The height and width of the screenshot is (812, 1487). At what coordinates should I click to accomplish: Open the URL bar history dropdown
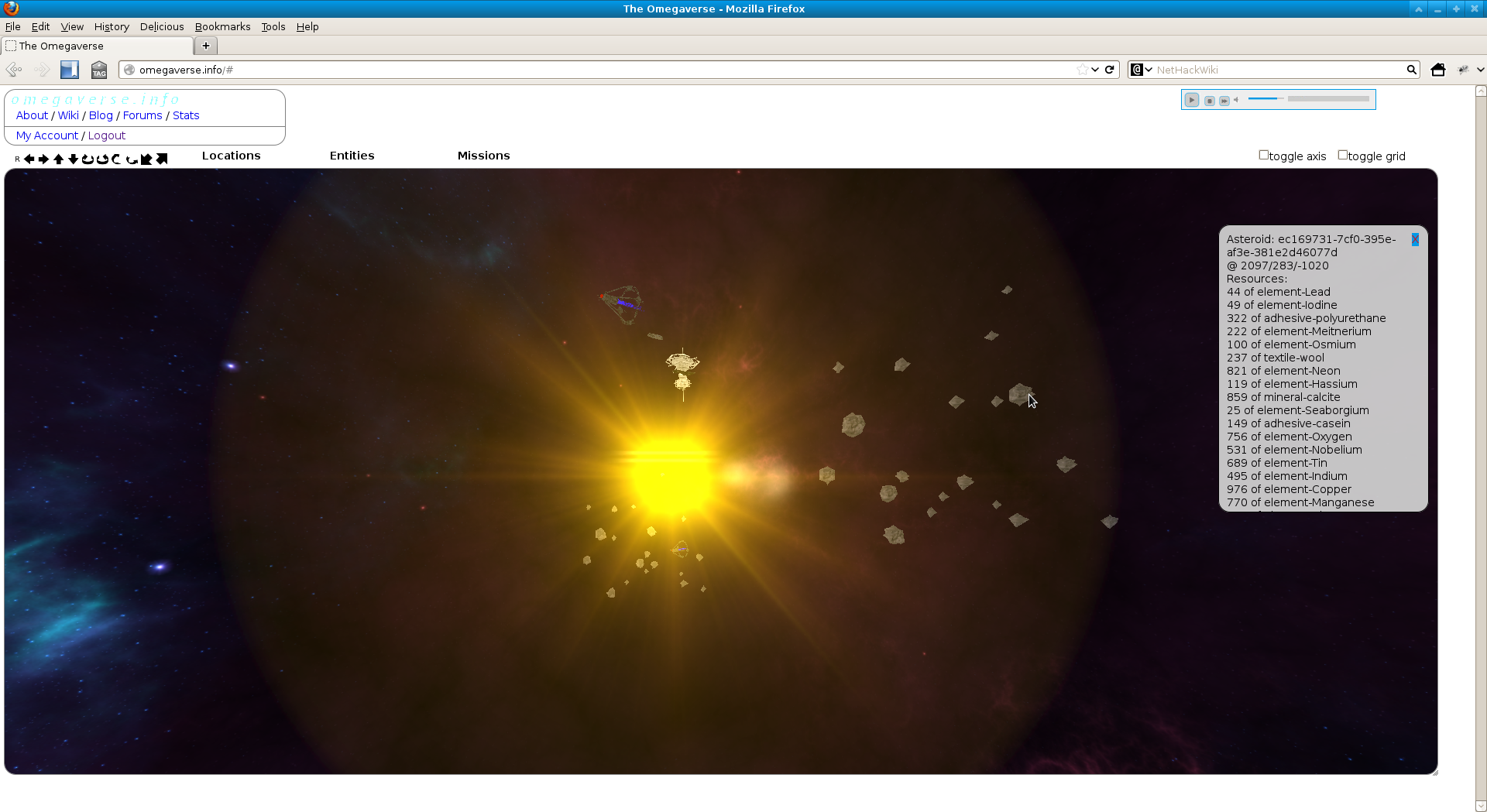[1094, 70]
